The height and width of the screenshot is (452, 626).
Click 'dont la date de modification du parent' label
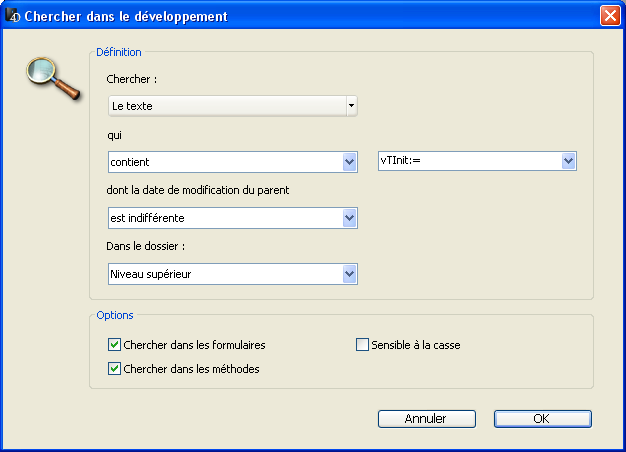198,190
